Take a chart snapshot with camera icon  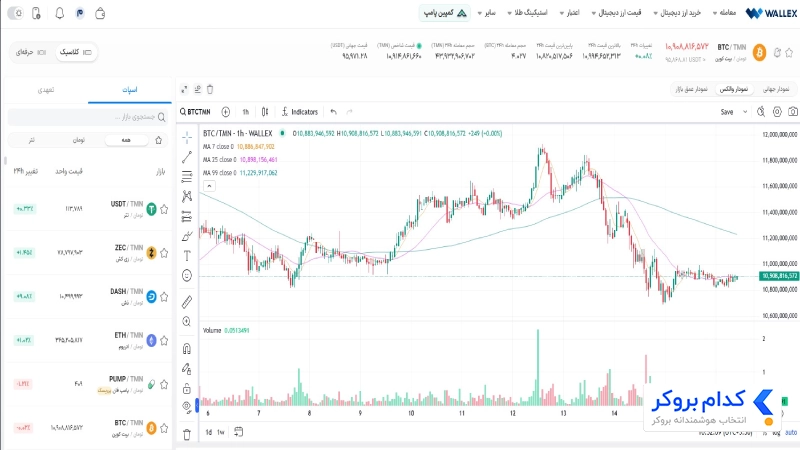coord(792,112)
